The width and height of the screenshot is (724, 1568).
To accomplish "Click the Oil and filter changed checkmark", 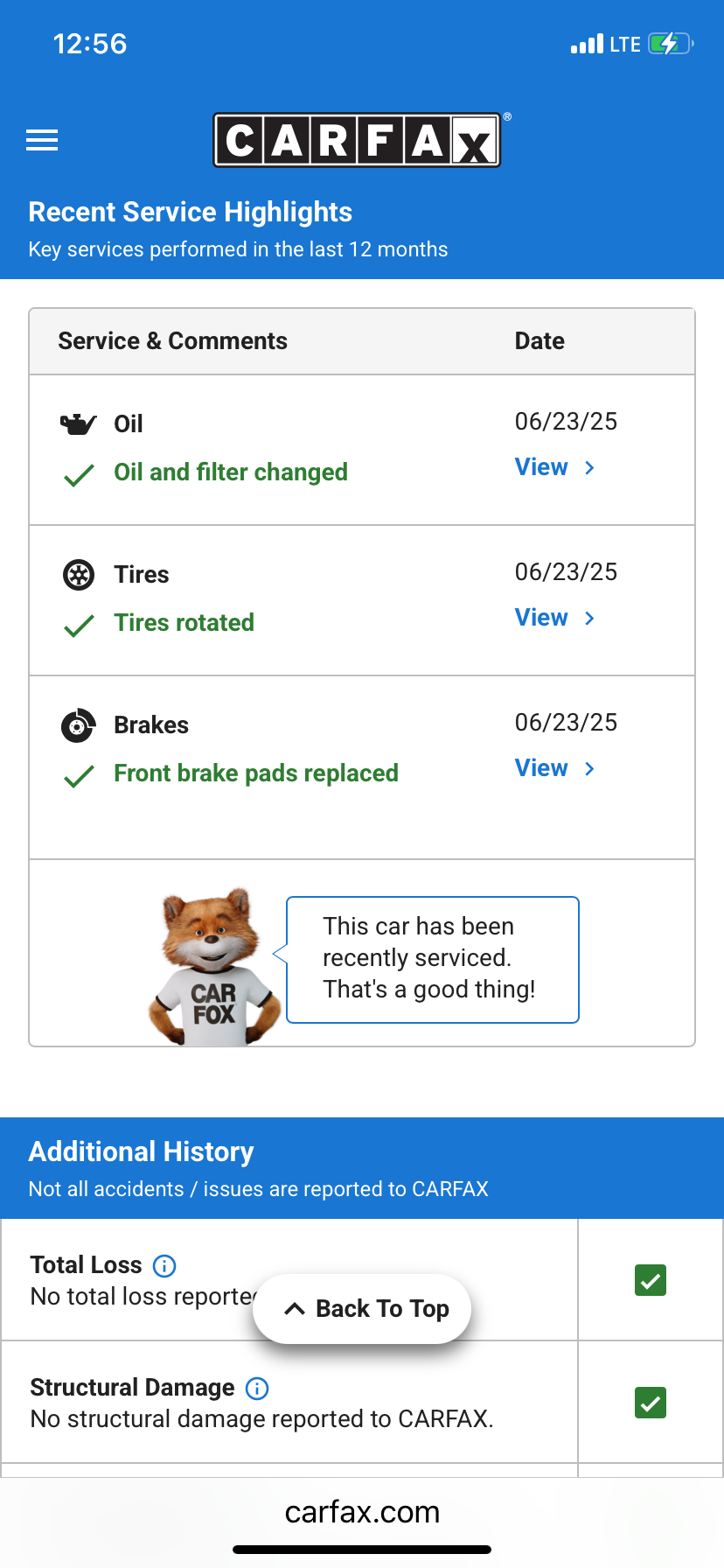I will pos(80,475).
